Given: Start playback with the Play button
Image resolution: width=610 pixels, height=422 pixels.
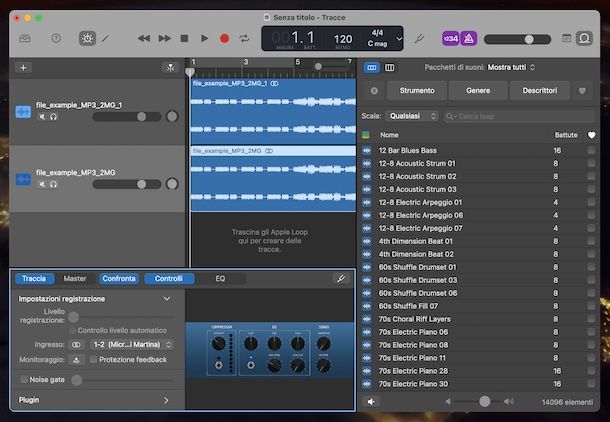Looking at the screenshot, I should click(204, 39).
